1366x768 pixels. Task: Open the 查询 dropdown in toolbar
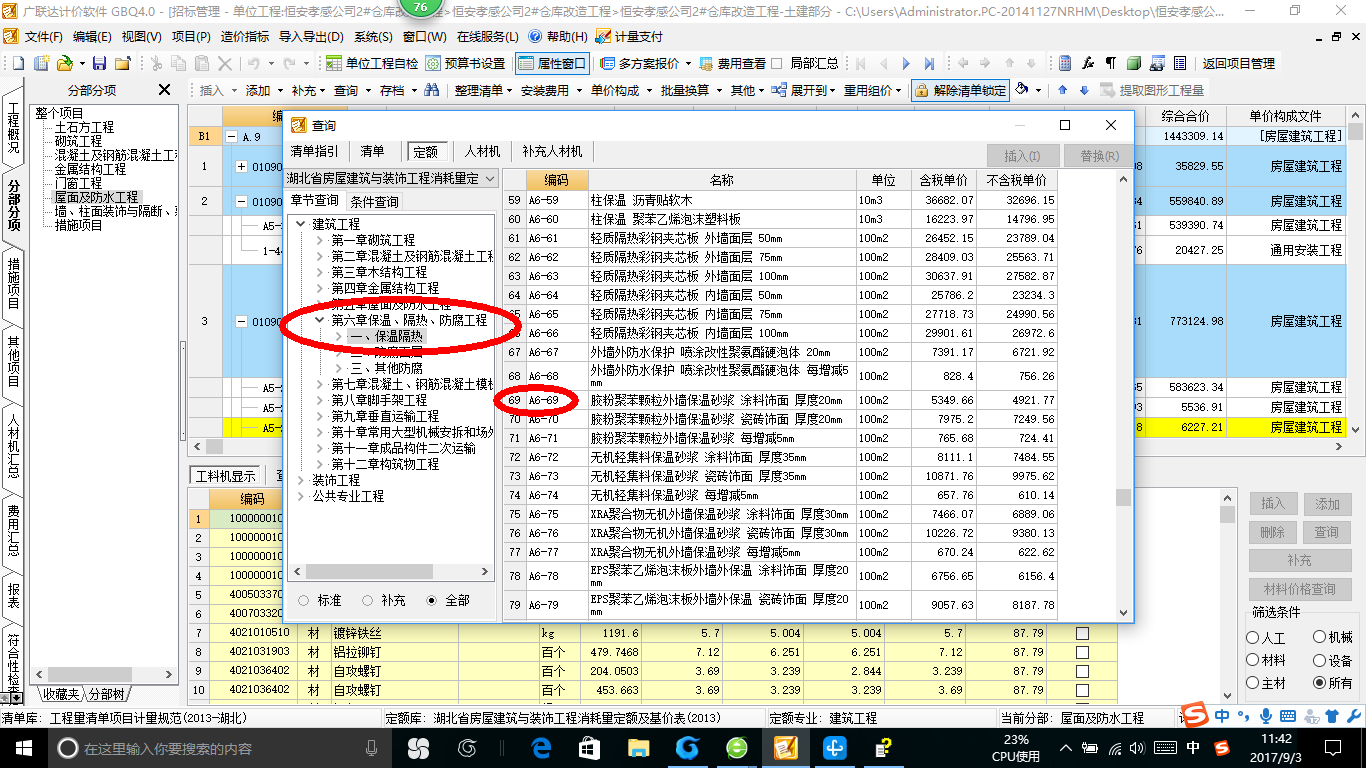[x=351, y=90]
